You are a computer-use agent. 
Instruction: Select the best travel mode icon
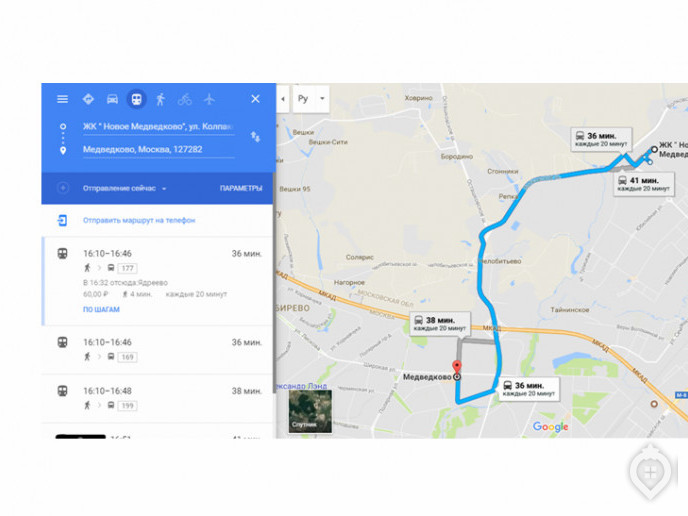pos(88,99)
